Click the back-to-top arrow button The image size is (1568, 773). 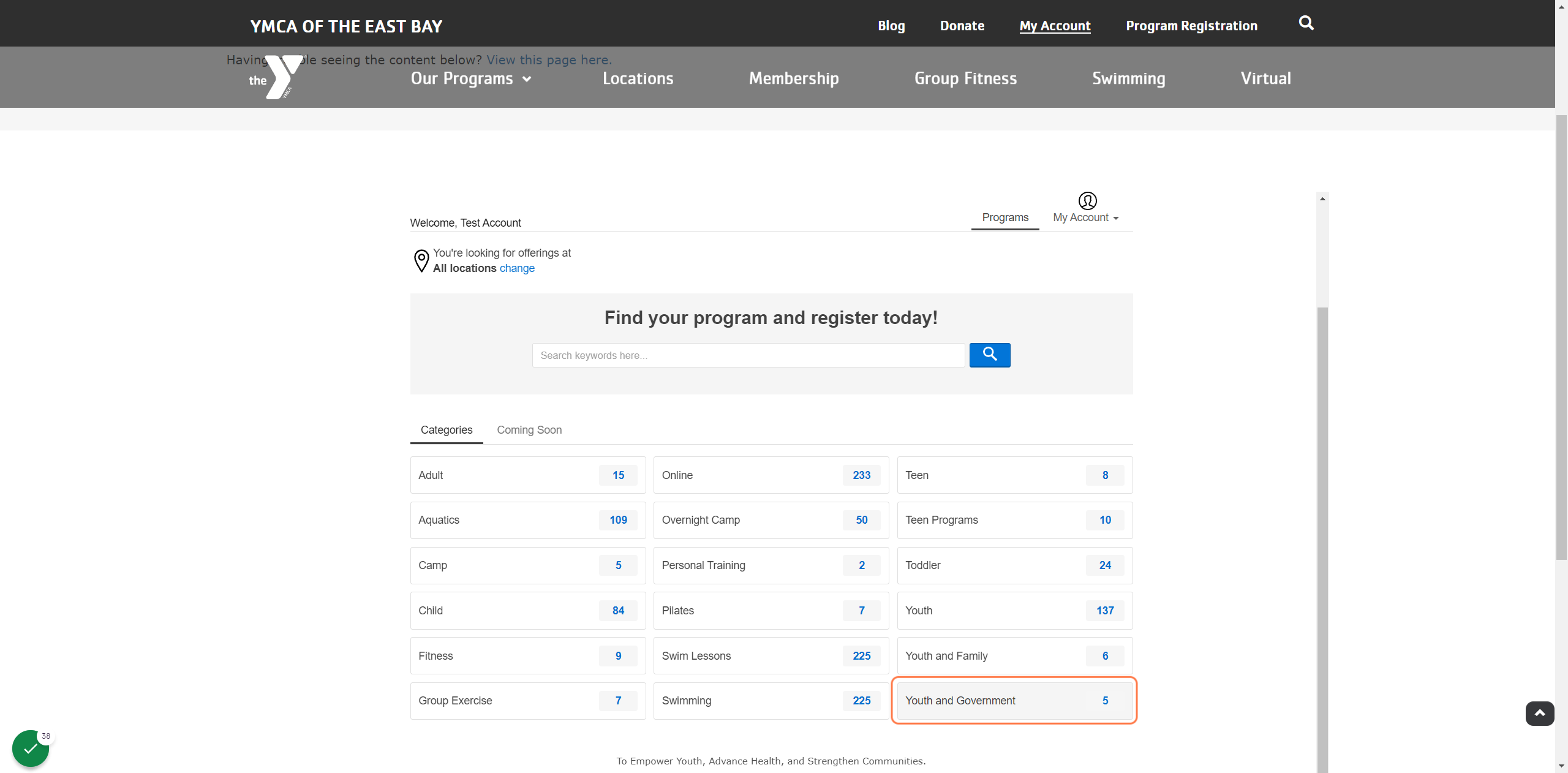[x=1540, y=714]
